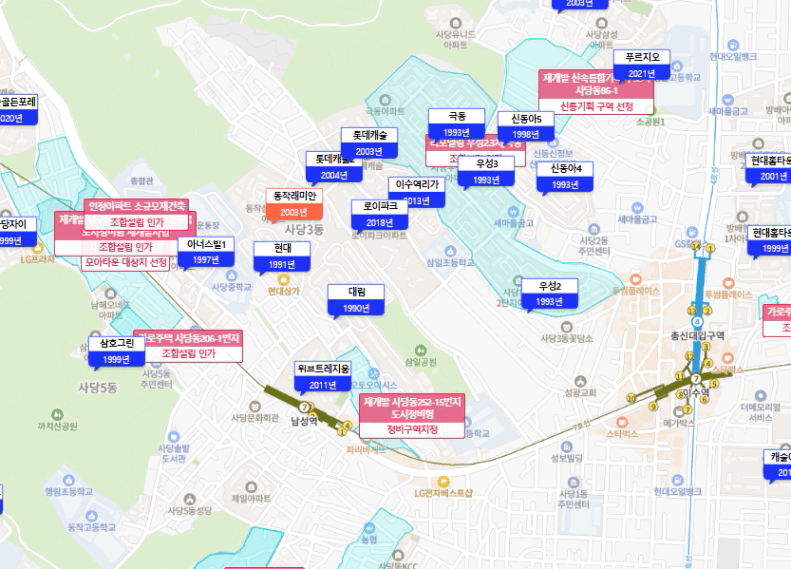The height and width of the screenshot is (569, 791).
Task: Click the 사당문화회관 icon
Action: tap(255, 407)
